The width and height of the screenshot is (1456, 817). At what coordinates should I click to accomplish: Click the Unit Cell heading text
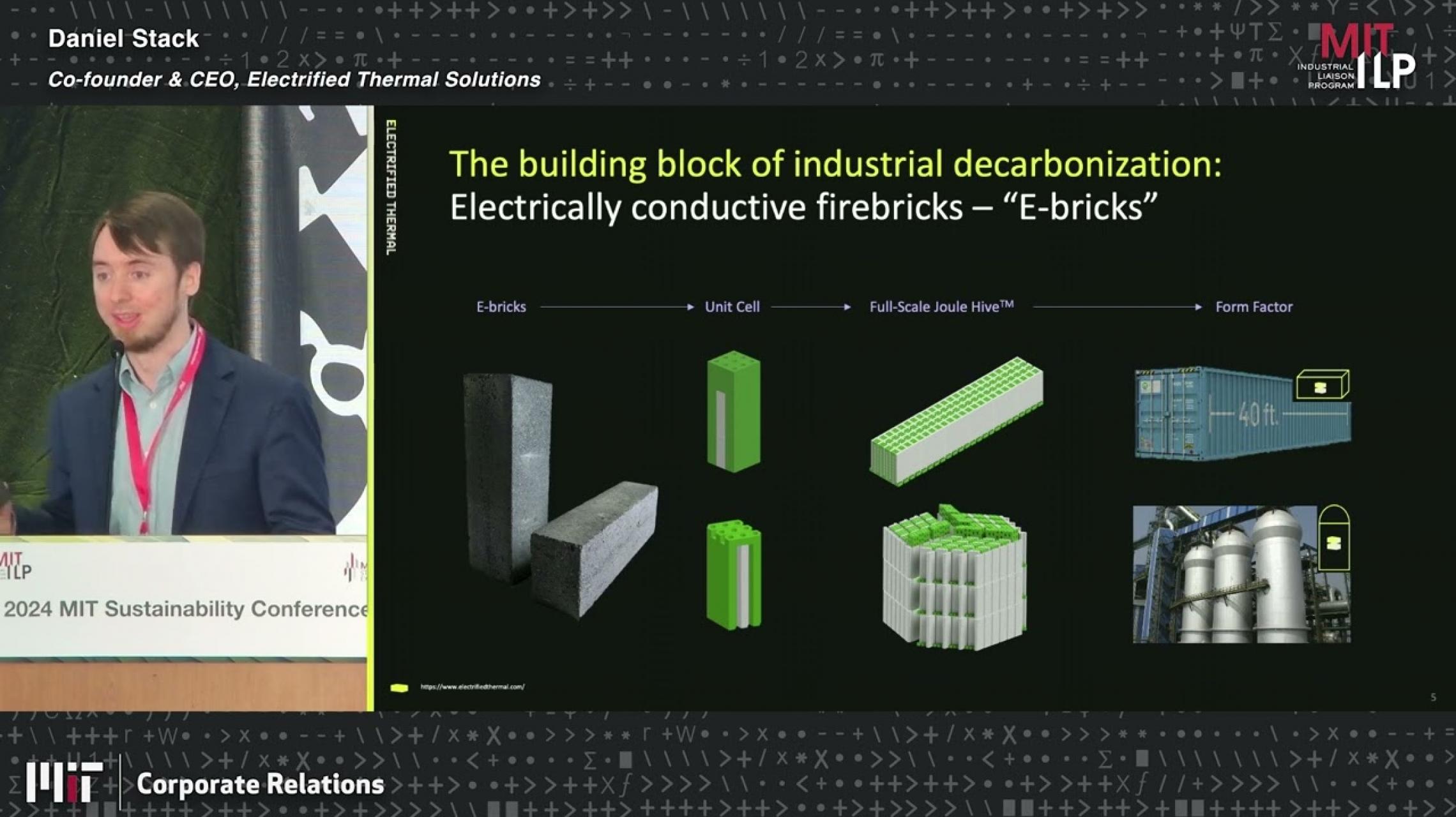click(x=732, y=307)
